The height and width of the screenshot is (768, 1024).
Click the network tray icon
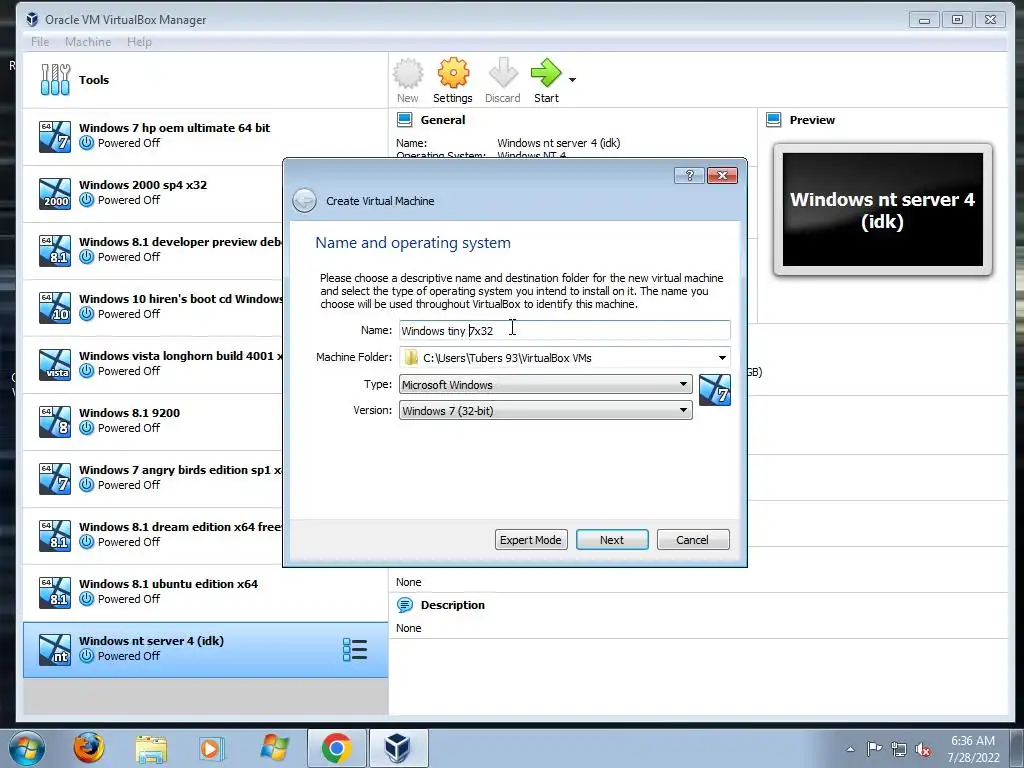point(899,749)
